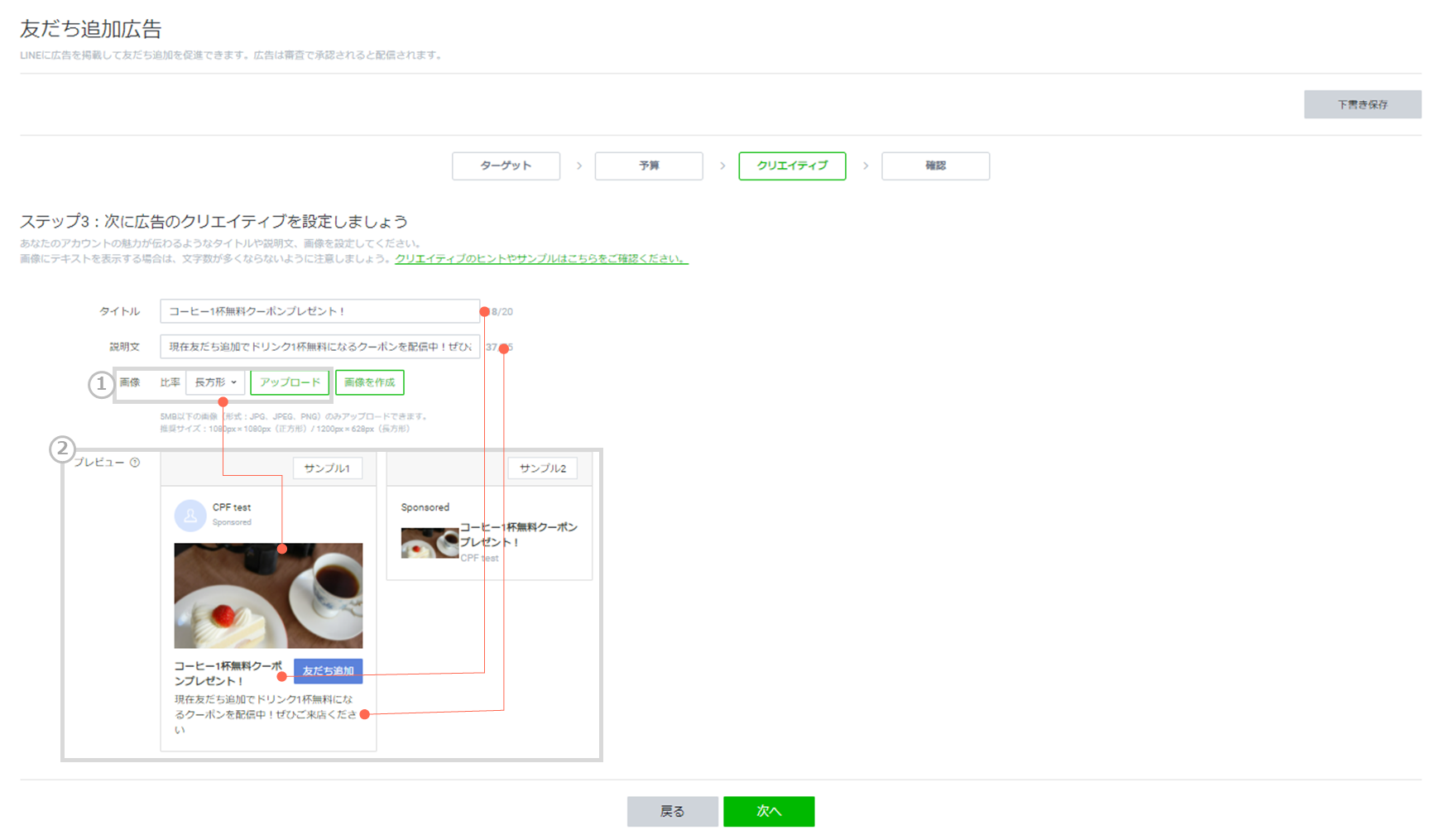1435x840 pixels.
Task: Open the 長方形 ratio dropdown
Action: 215,382
